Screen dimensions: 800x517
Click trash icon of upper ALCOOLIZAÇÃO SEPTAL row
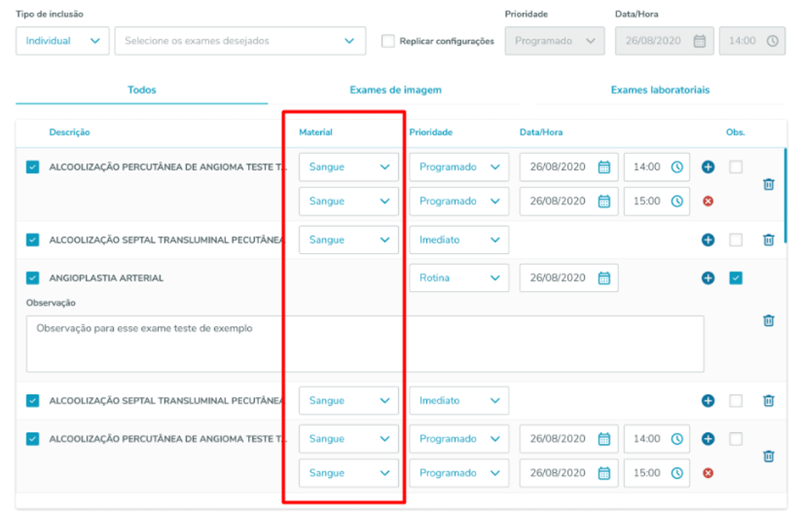[x=768, y=239]
